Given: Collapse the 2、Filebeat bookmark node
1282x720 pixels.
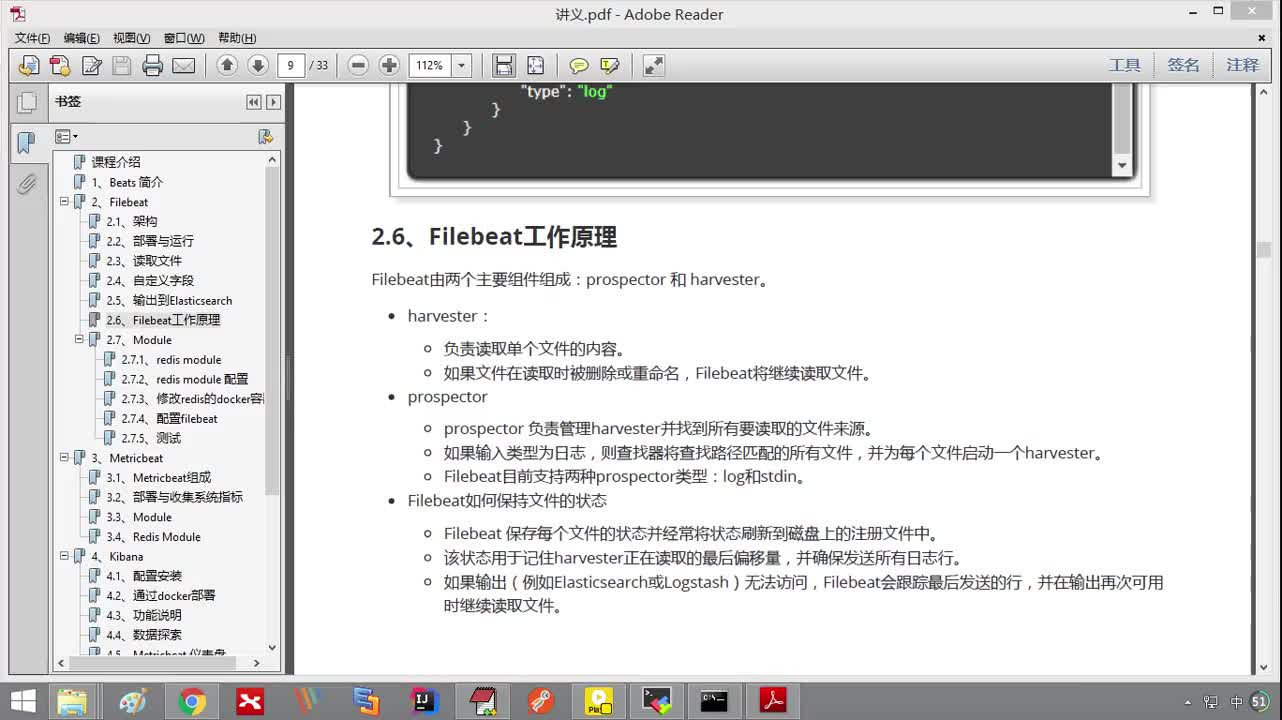Looking at the screenshot, I should point(64,202).
